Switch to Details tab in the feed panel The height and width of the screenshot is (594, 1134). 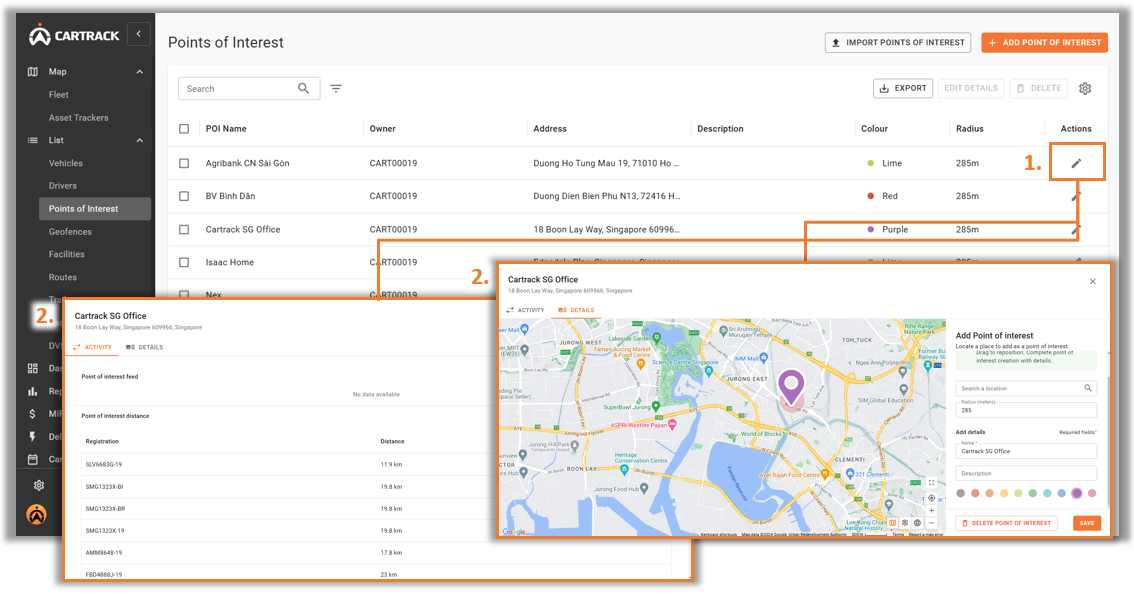[x=145, y=347]
